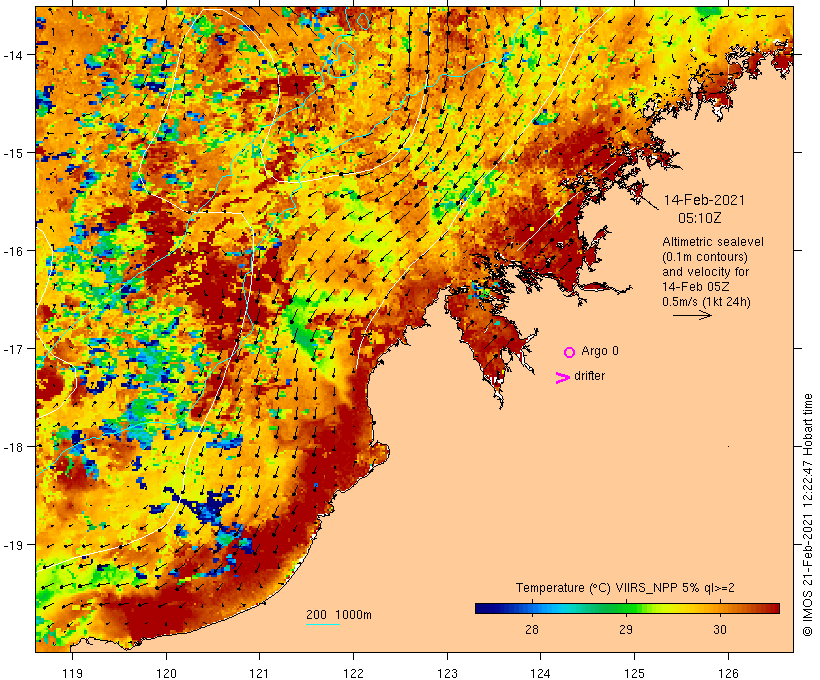Click the '(0.1m contours)' text
The height and width of the screenshot is (680, 820).
point(705,257)
